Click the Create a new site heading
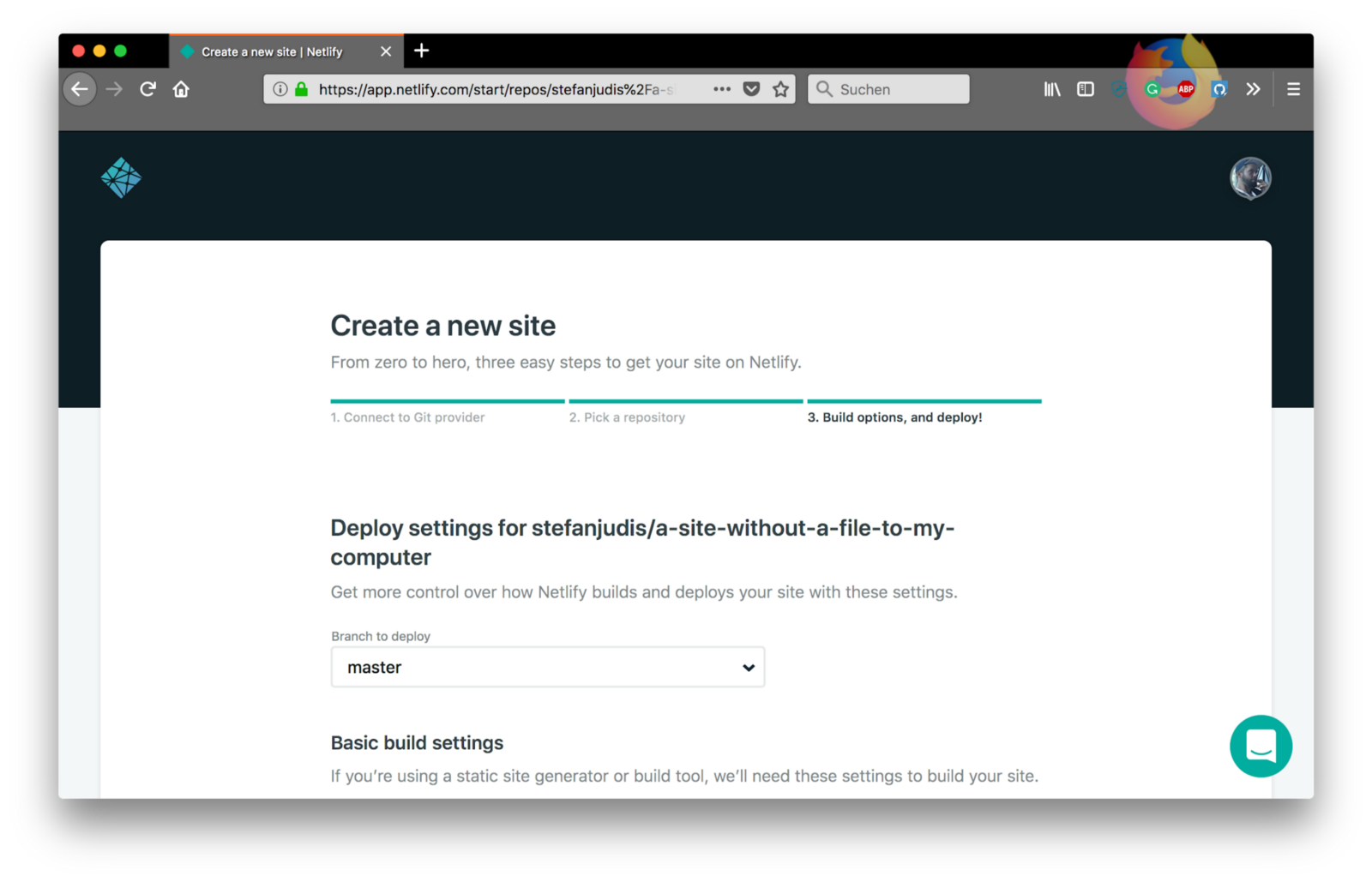The width and height of the screenshot is (1372, 882). [x=443, y=326]
